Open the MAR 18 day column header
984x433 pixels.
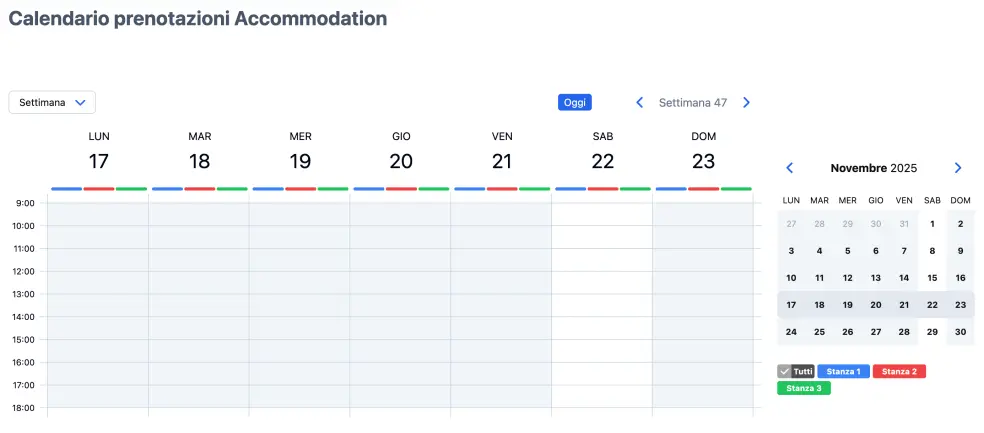coord(199,151)
